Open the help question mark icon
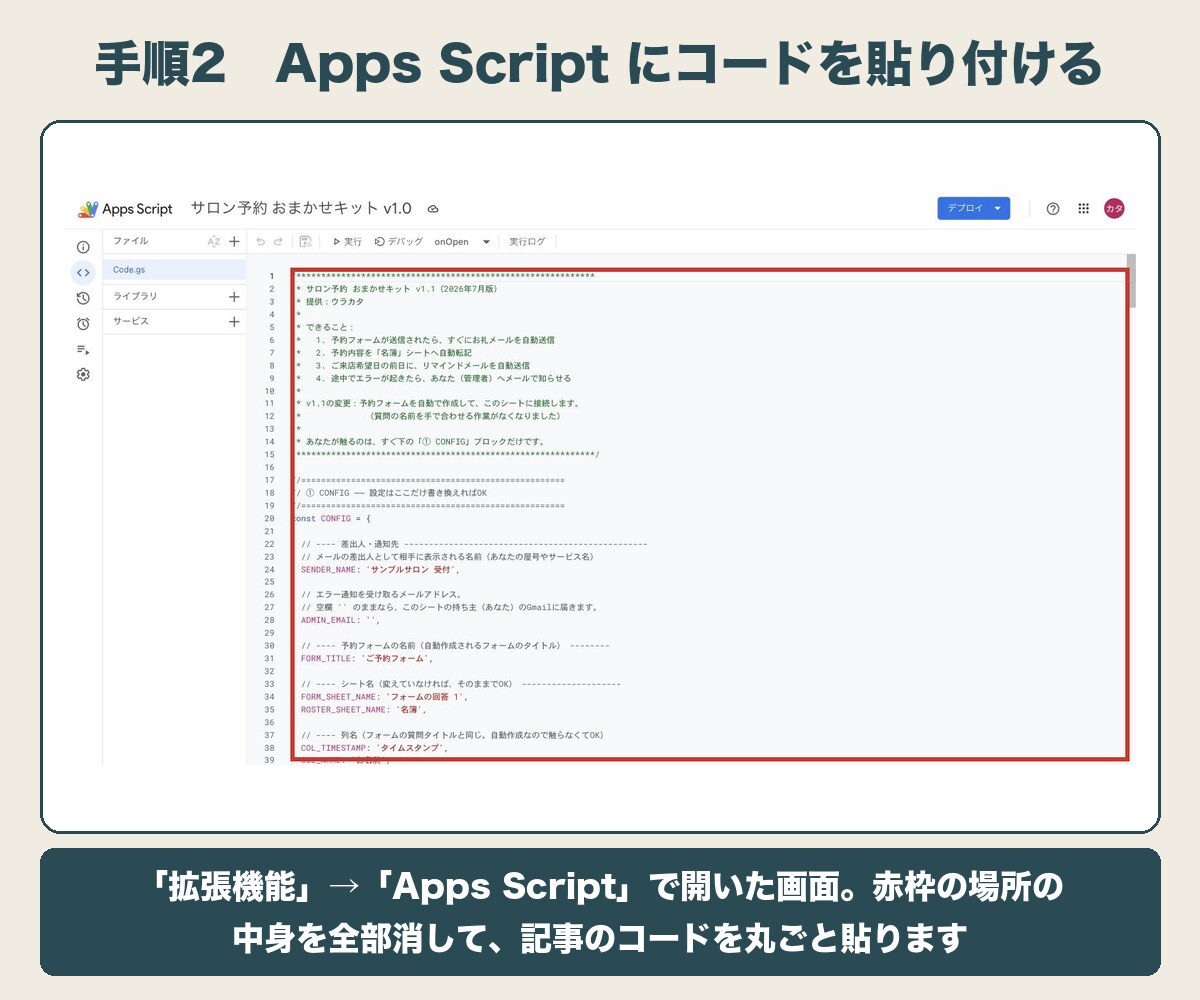This screenshot has width=1200, height=1000. [x=1053, y=208]
